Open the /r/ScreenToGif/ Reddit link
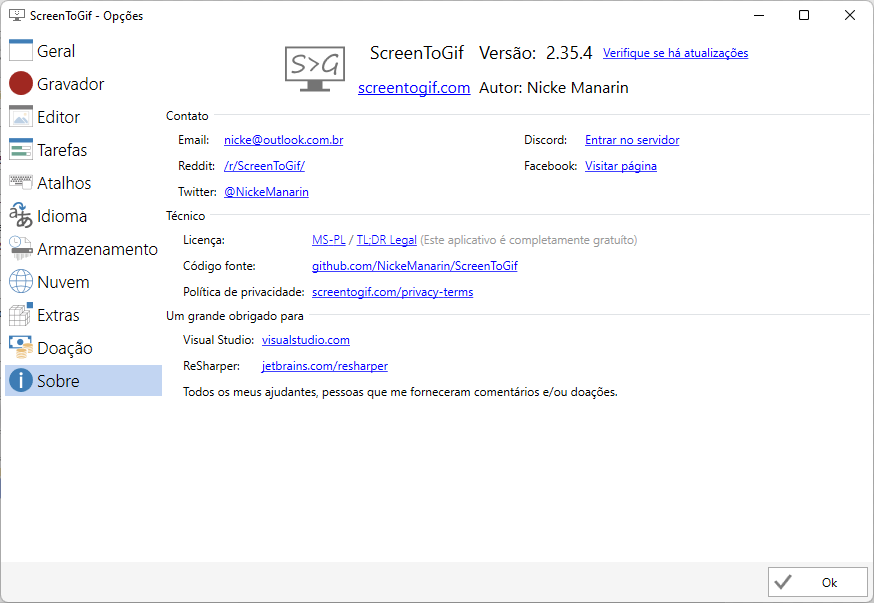 point(264,166)
